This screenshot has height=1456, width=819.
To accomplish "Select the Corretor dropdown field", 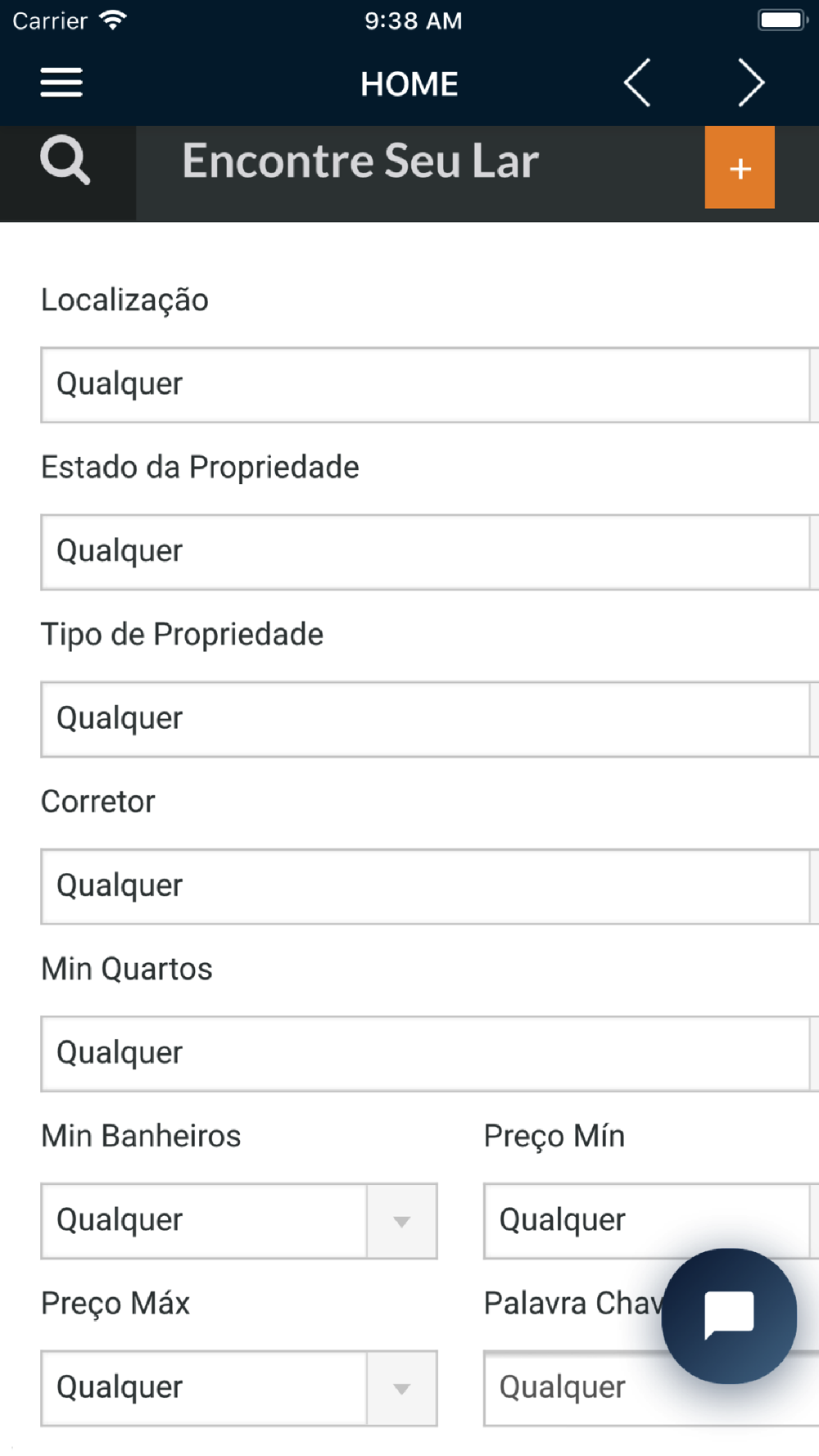I will [x=426, y=886].
